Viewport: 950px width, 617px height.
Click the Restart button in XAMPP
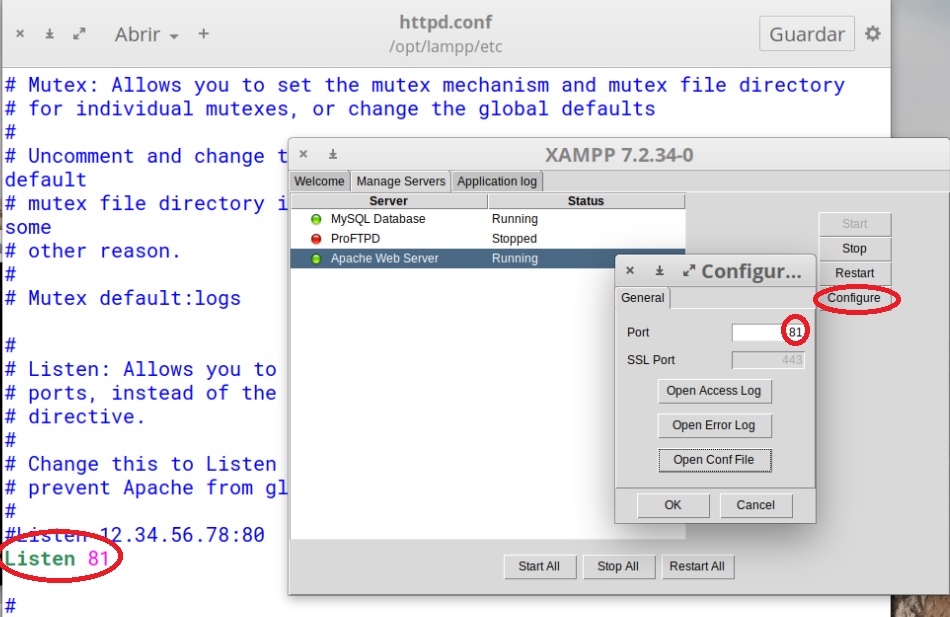click(x=854, y=273)
